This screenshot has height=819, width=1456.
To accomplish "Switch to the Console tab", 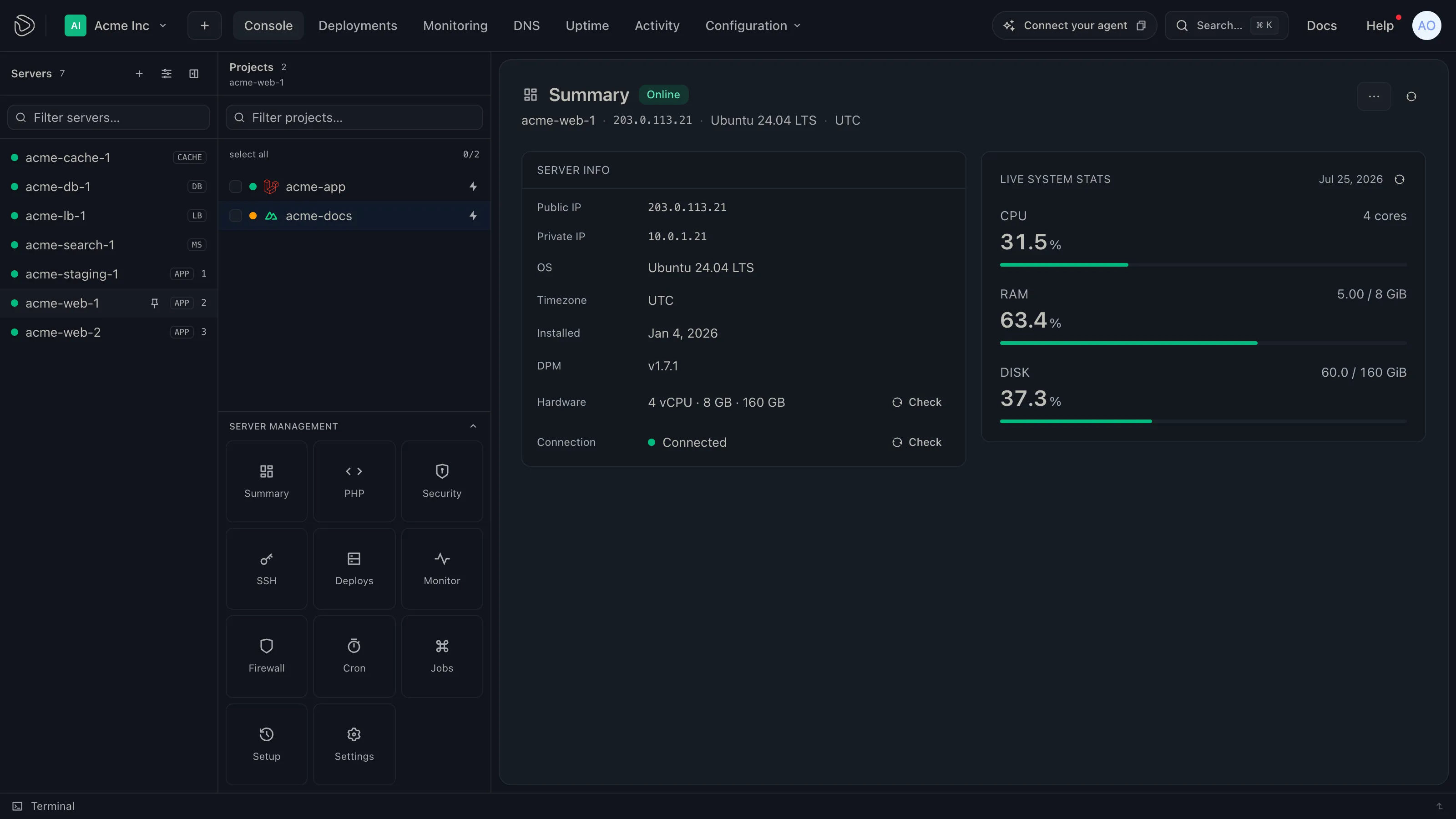I will click(x=268, y=25).
